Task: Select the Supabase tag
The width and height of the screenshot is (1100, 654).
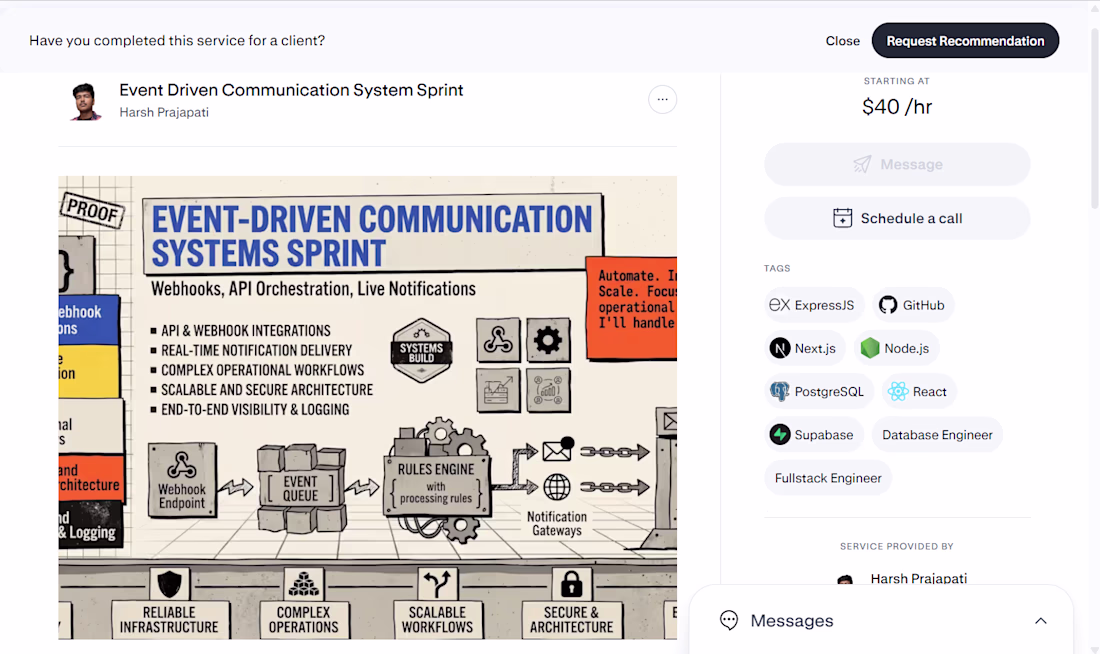Action: (814, 435)
